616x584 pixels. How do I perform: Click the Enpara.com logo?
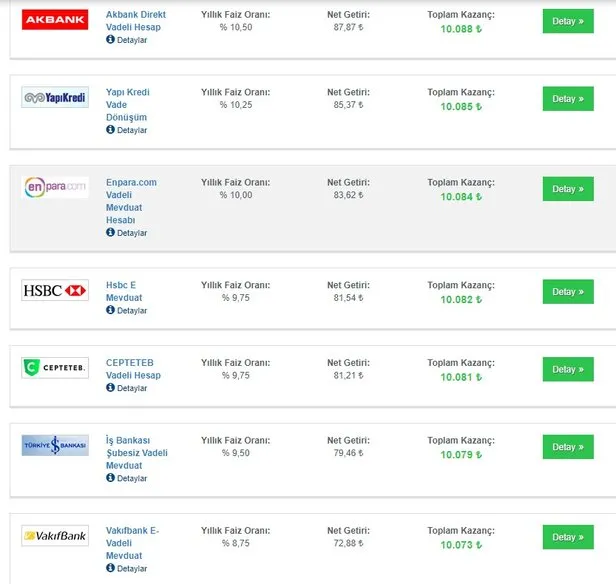[55, 187]
